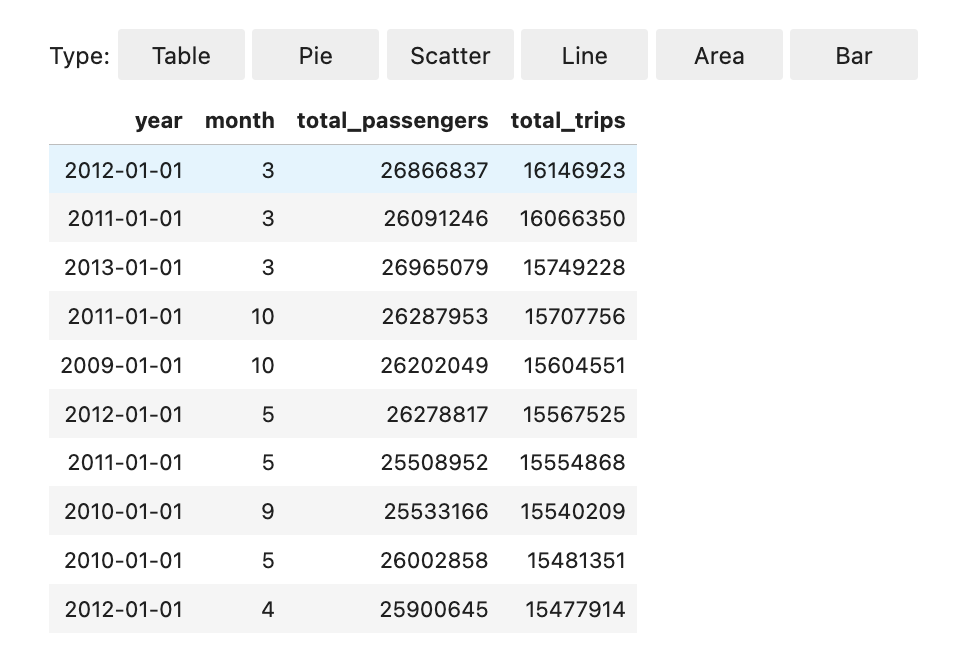Screen dimensions: 960x672
Task: Switch to the Pie chart view
Action: pyautogui.click(x=315, y=55)
